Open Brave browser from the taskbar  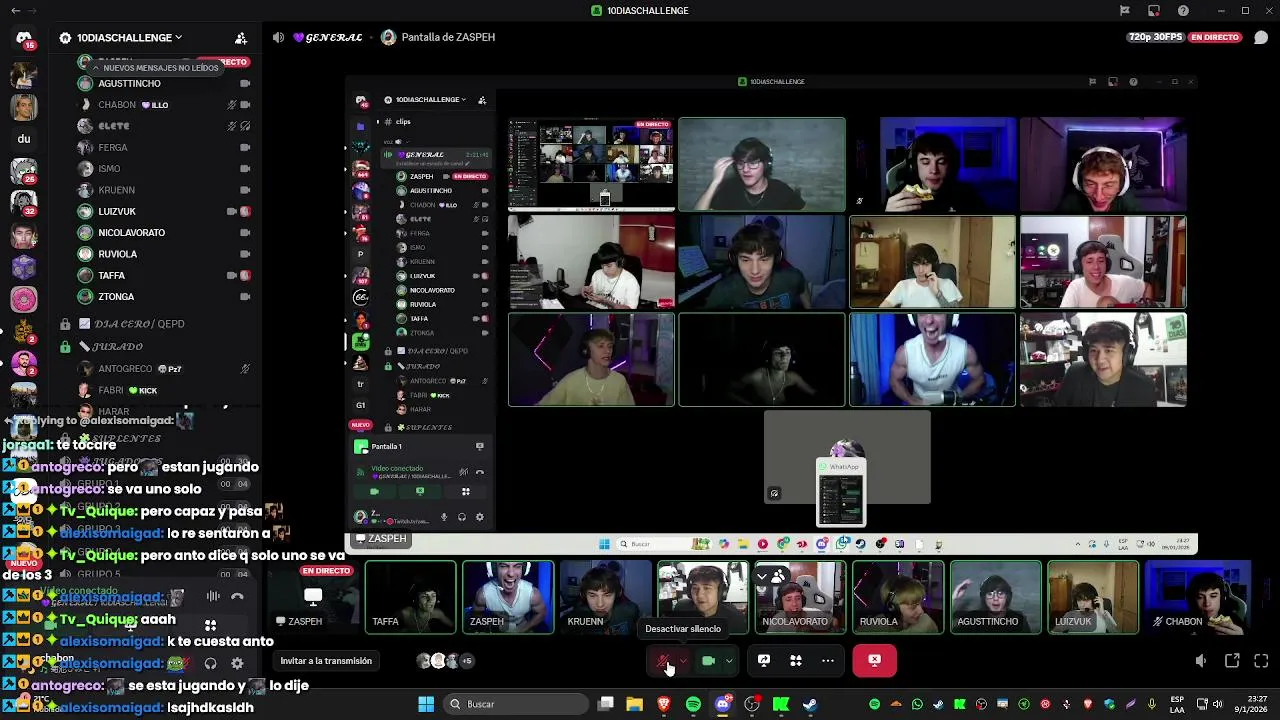pyautogui.click(x=664, y=704)
